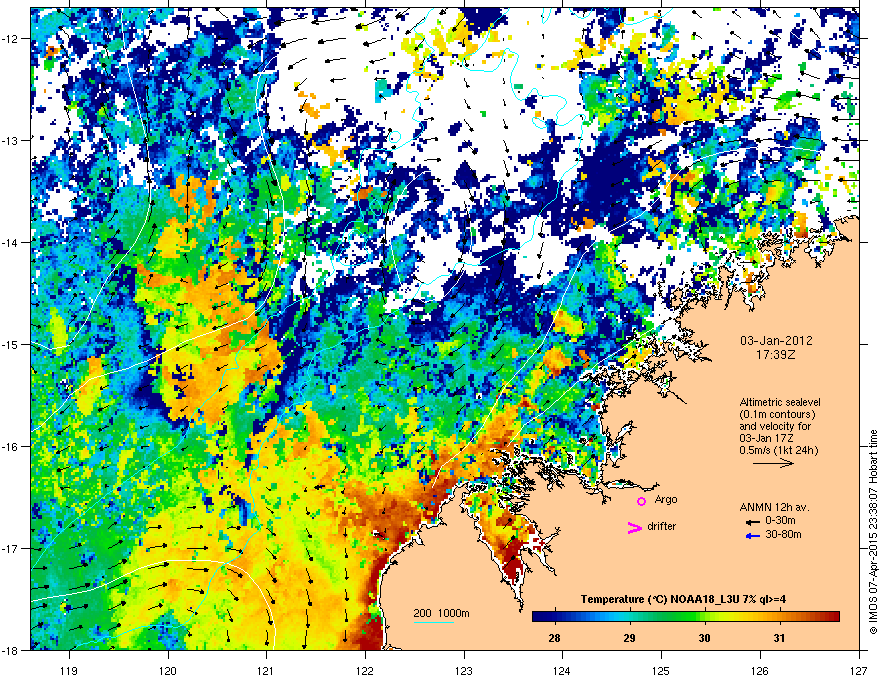Click latitude label -18 on left axis

coord(10,650)
